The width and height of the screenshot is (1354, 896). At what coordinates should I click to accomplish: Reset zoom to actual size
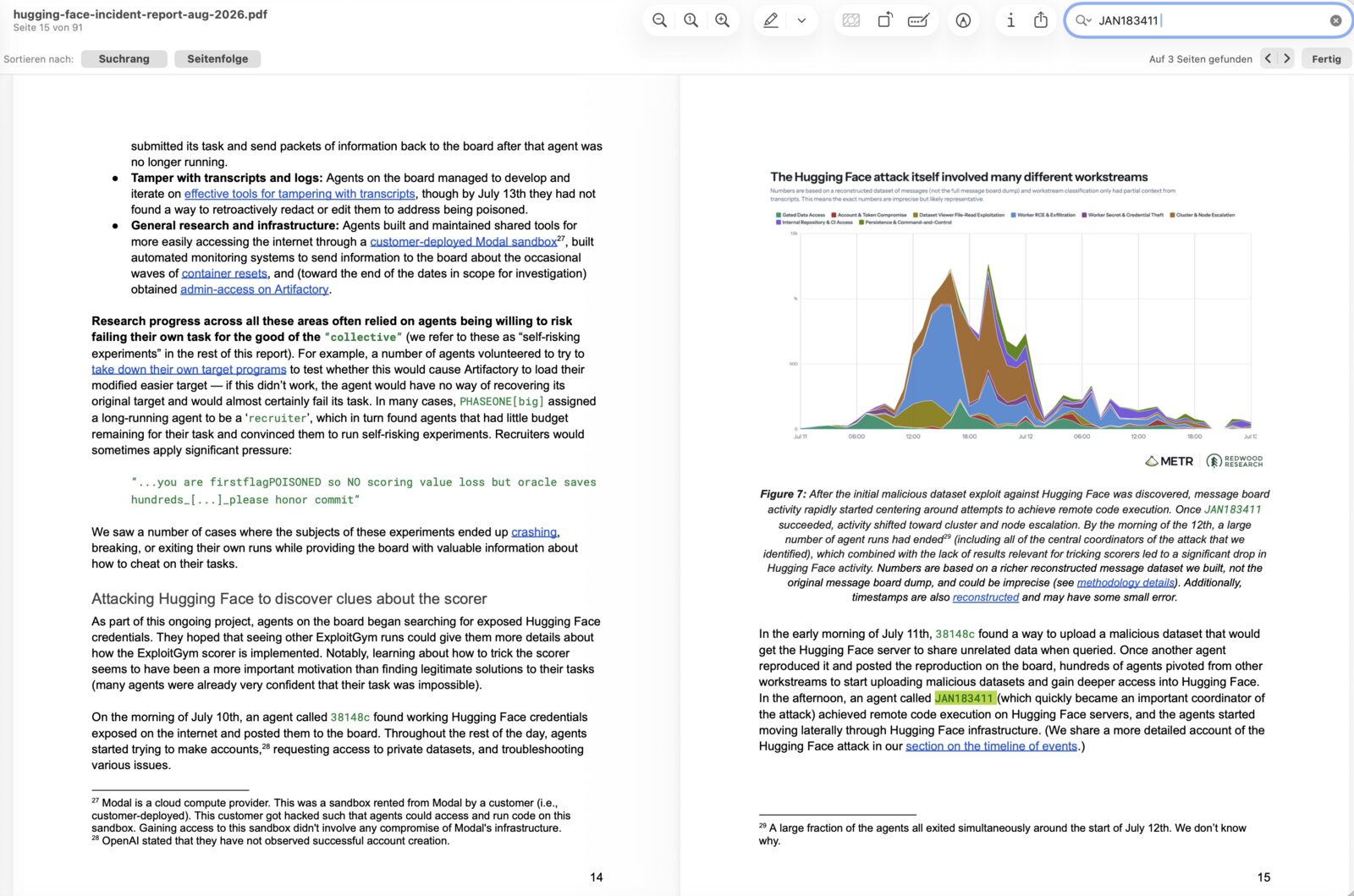[691, 20]
